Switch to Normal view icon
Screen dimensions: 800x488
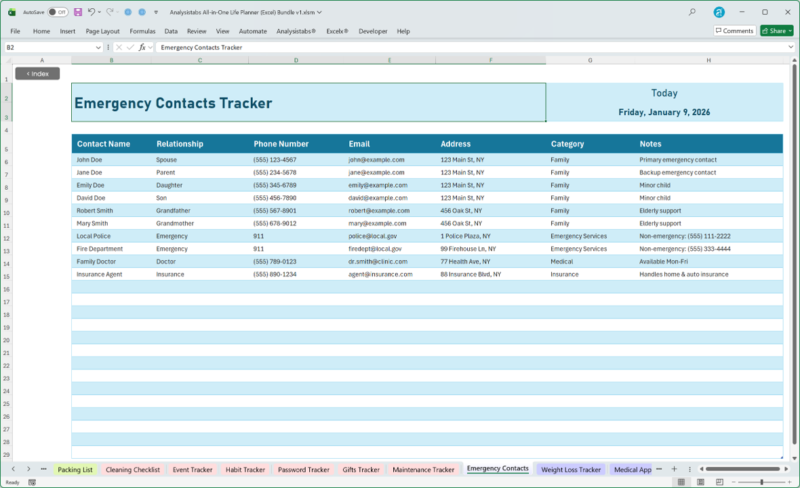pos(681,482)
